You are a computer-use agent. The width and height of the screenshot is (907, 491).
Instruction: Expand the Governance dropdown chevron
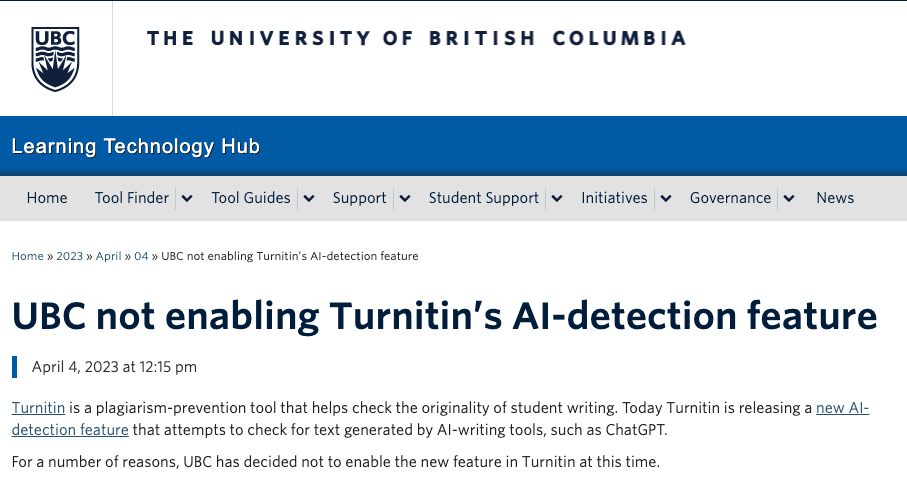tap(789, 198)
